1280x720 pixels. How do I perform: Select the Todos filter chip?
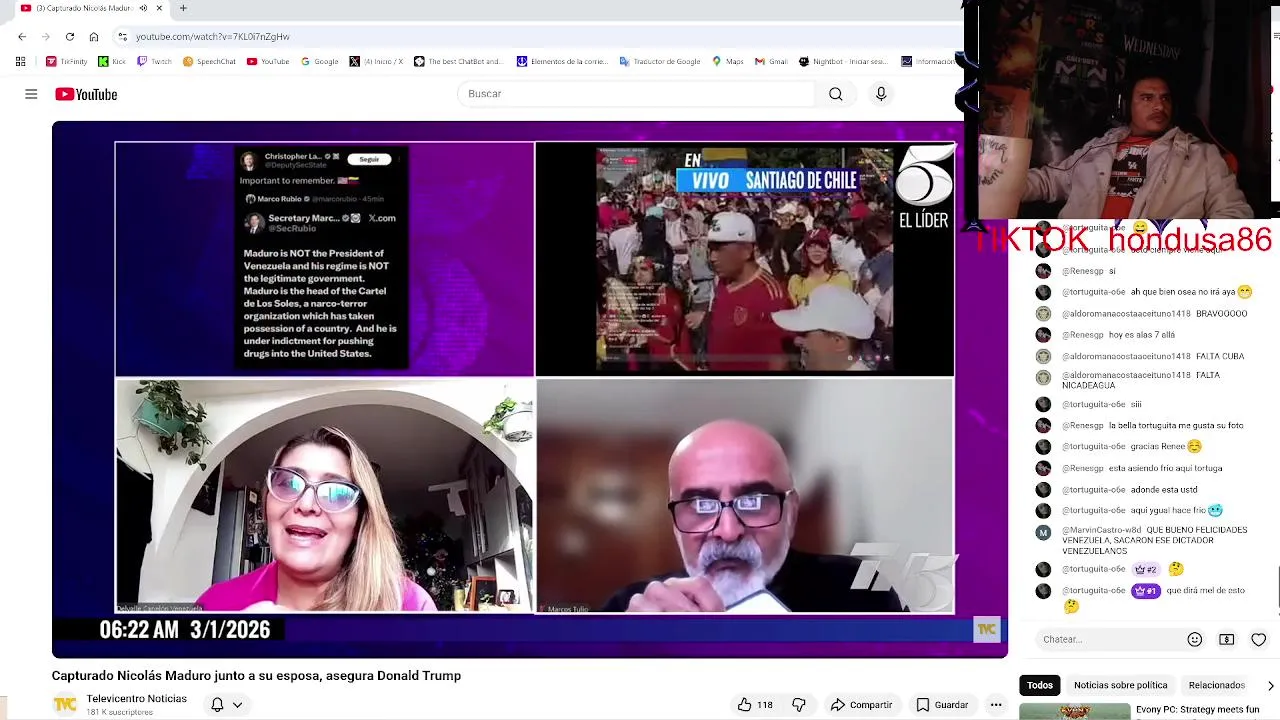tap(1040, 685)
